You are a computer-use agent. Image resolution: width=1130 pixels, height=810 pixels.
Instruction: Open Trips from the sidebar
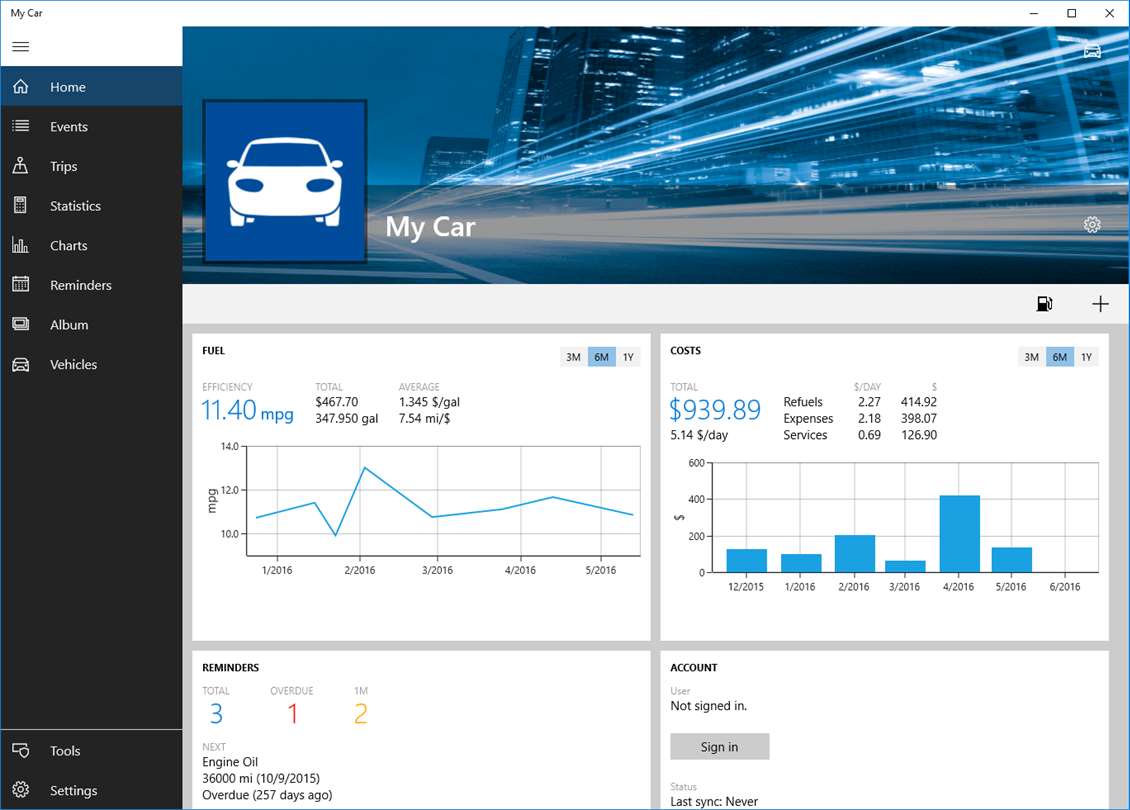(x=92, y=166)
